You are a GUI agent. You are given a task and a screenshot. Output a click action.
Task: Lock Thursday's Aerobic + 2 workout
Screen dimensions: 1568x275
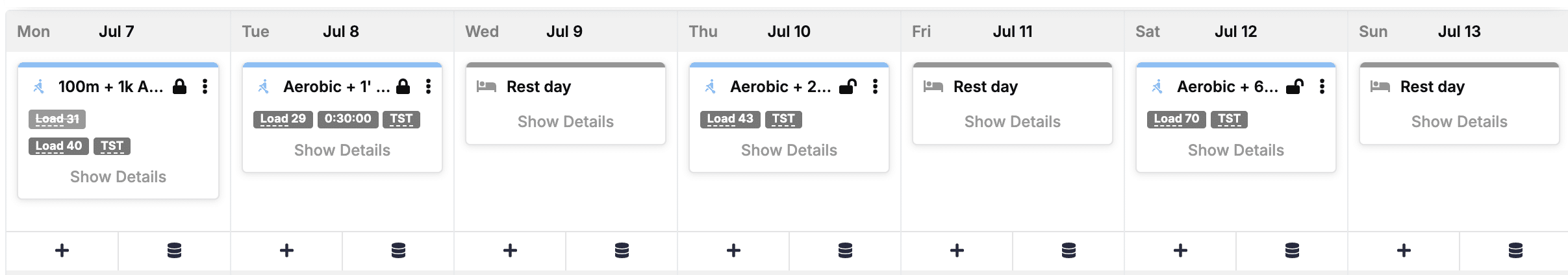[848, 86]
